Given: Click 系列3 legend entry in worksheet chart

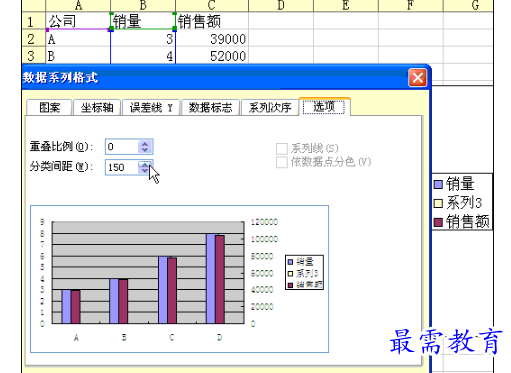Looking at the screenshot, I should pos(458,203).
